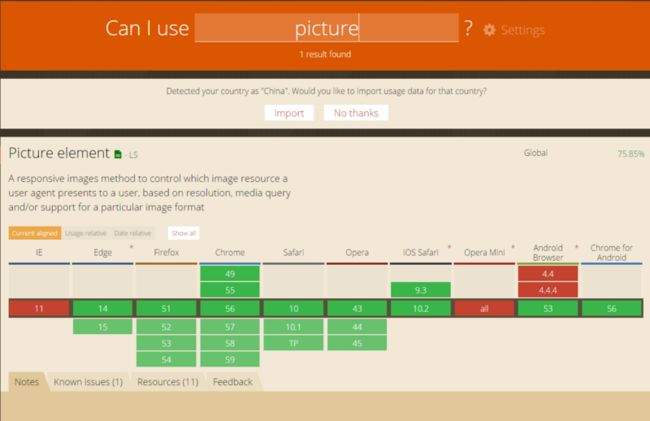The image size is (650, 421).
Task: Click the Android Browser column header
Action: [x=548, y=252]
